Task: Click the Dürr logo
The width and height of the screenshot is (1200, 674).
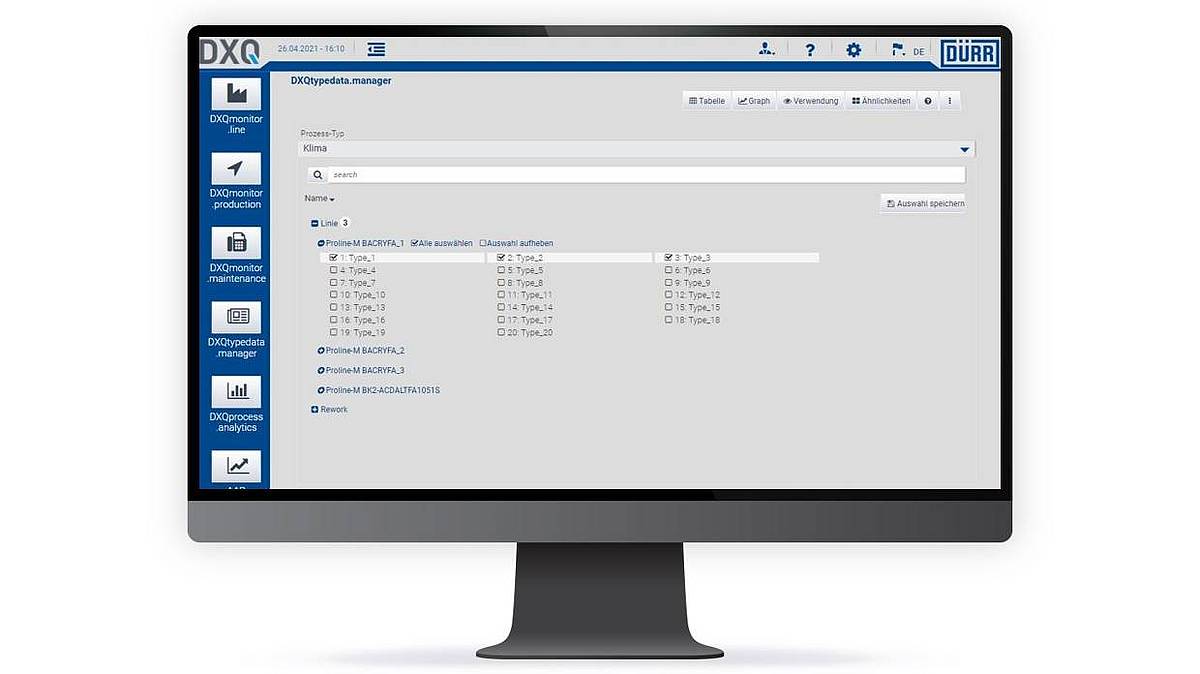Action: (969, 52)
